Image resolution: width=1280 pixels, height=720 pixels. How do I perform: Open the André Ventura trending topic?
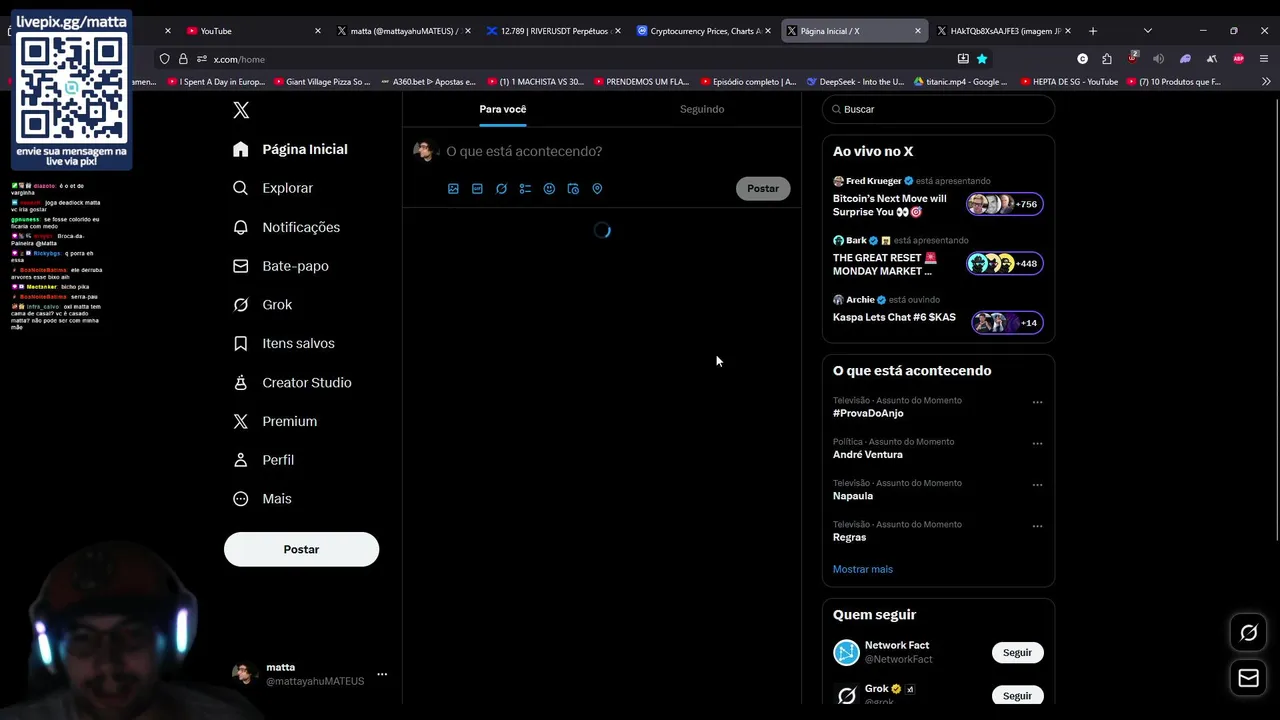[x=868, y=454]
